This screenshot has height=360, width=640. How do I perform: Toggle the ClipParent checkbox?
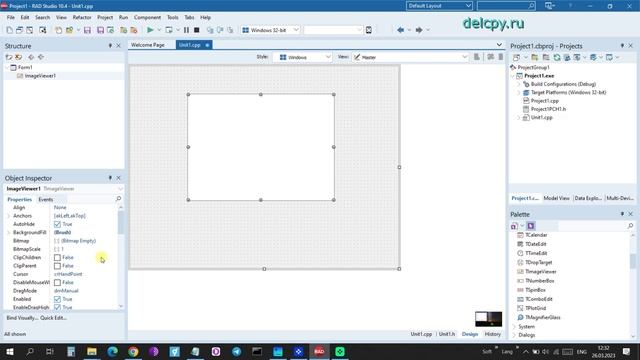click(57, 266)
